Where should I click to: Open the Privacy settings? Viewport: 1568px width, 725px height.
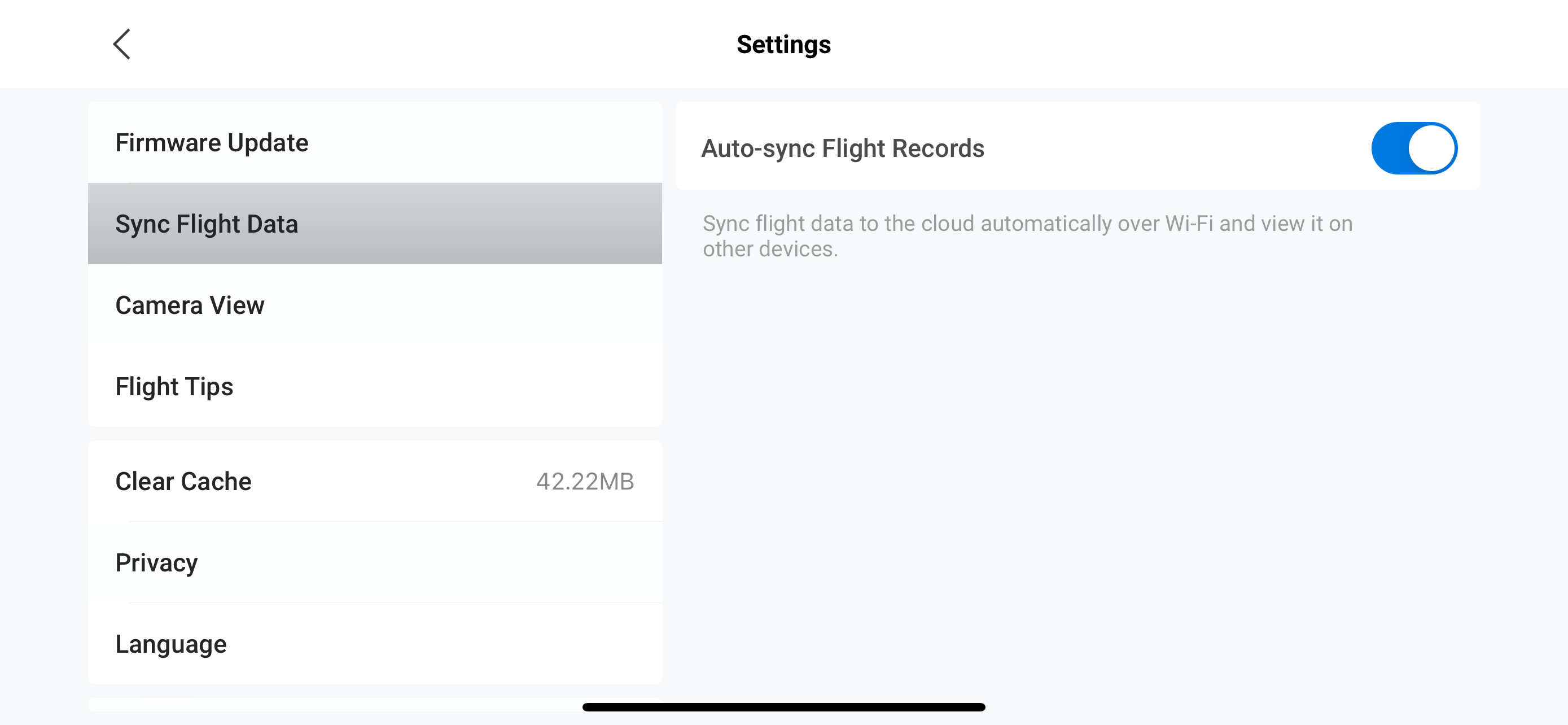coord(156,562)
